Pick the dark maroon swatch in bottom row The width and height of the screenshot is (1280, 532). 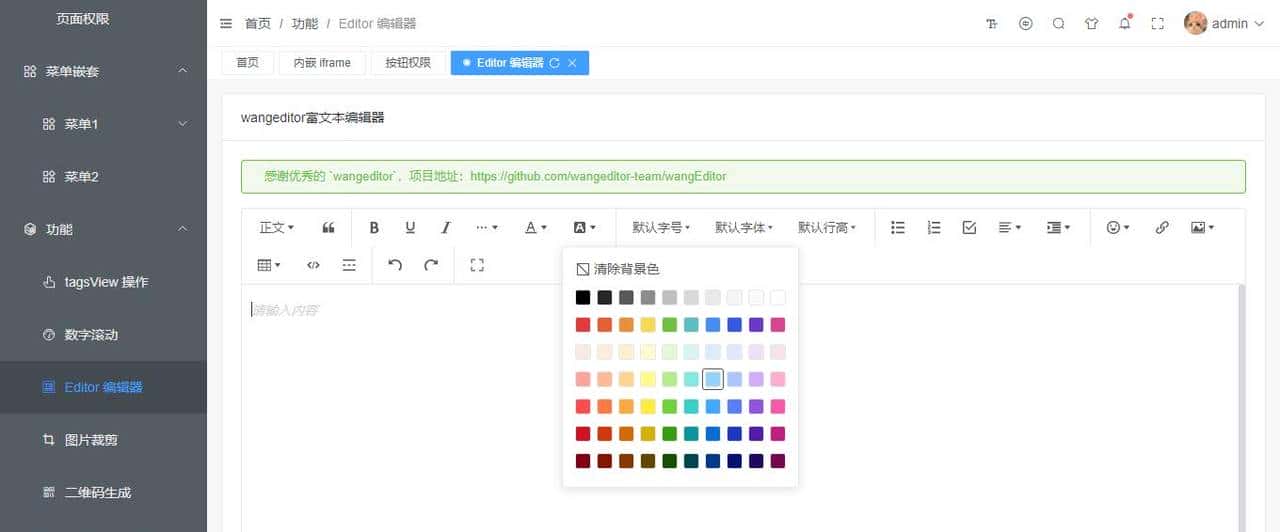click(583, 461)
